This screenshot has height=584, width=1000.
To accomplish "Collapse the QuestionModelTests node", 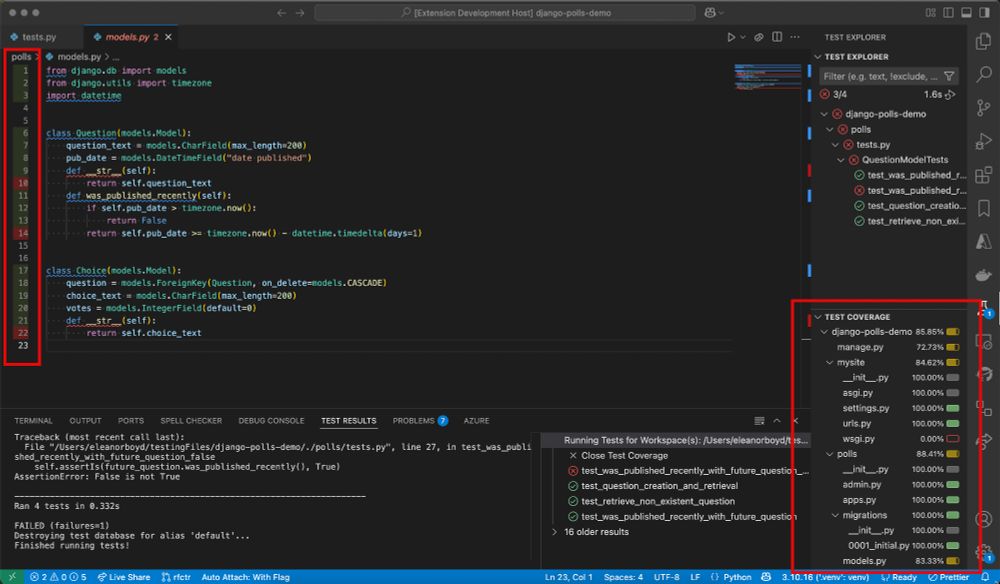I will tap(841, 160).
